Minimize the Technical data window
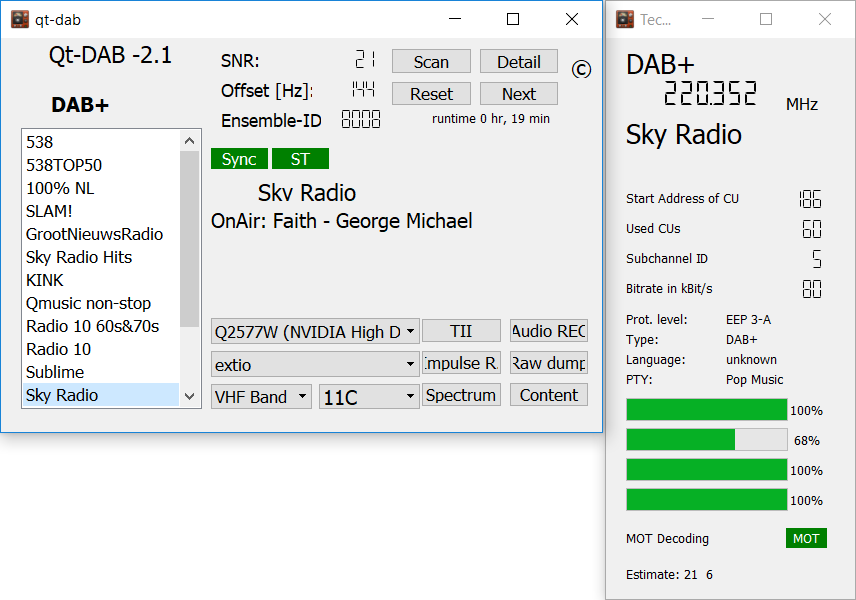 pyautogui.click(x=708, y=19)
